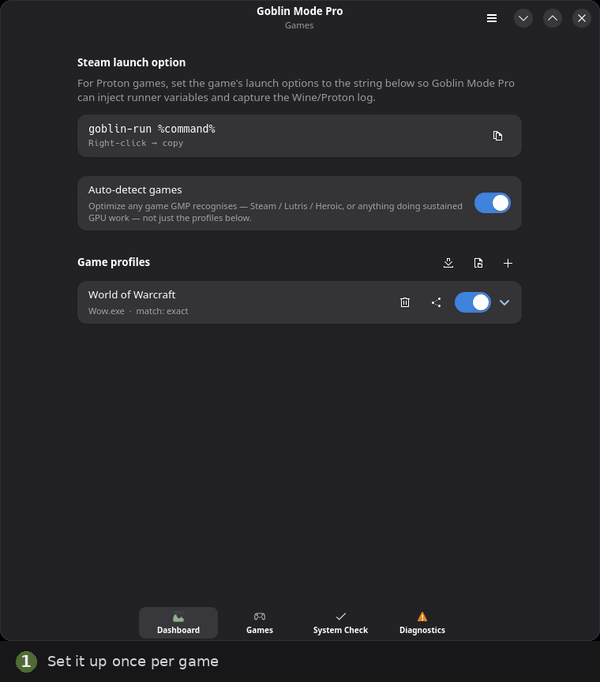Image resolution: width=600 pixels, height=682 pixels.
Task: Delete the World of Warcraft profile
Action: [x=405, y=302]
